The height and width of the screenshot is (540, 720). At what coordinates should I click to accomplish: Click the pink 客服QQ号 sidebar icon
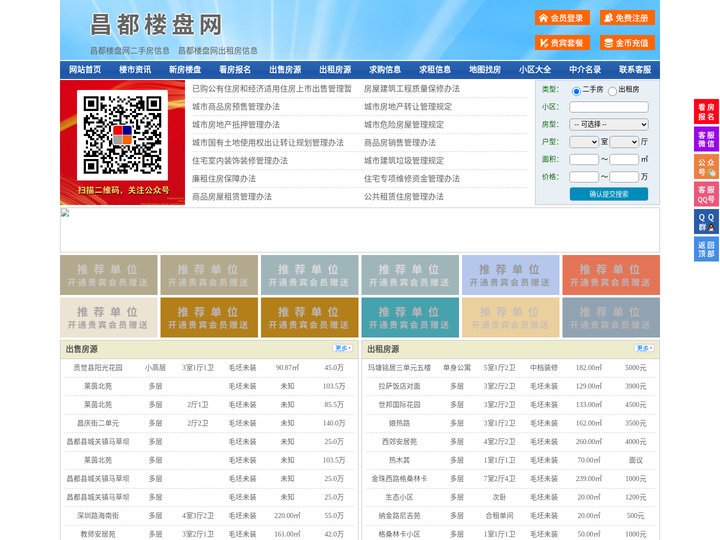click(x=706, y=194)
